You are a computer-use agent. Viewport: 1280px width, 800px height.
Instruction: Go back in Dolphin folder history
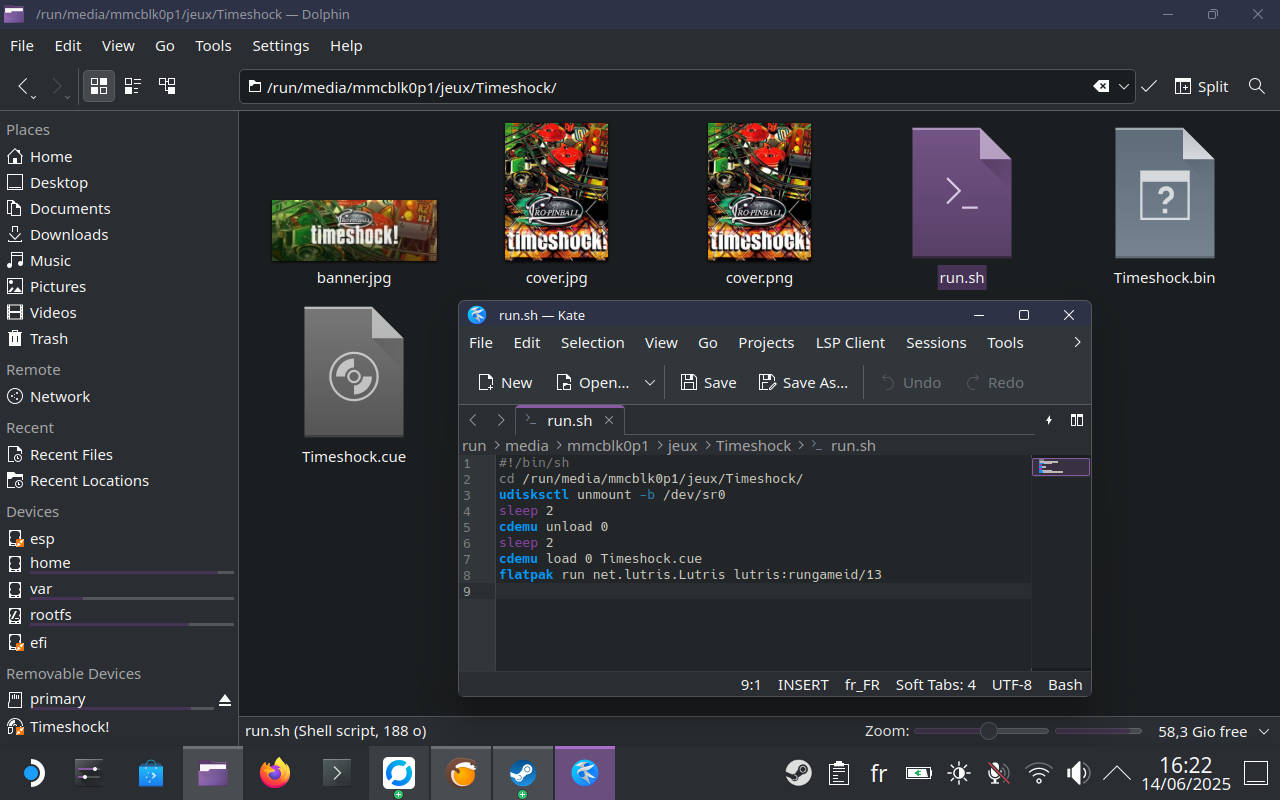click(x=25, y=87)
